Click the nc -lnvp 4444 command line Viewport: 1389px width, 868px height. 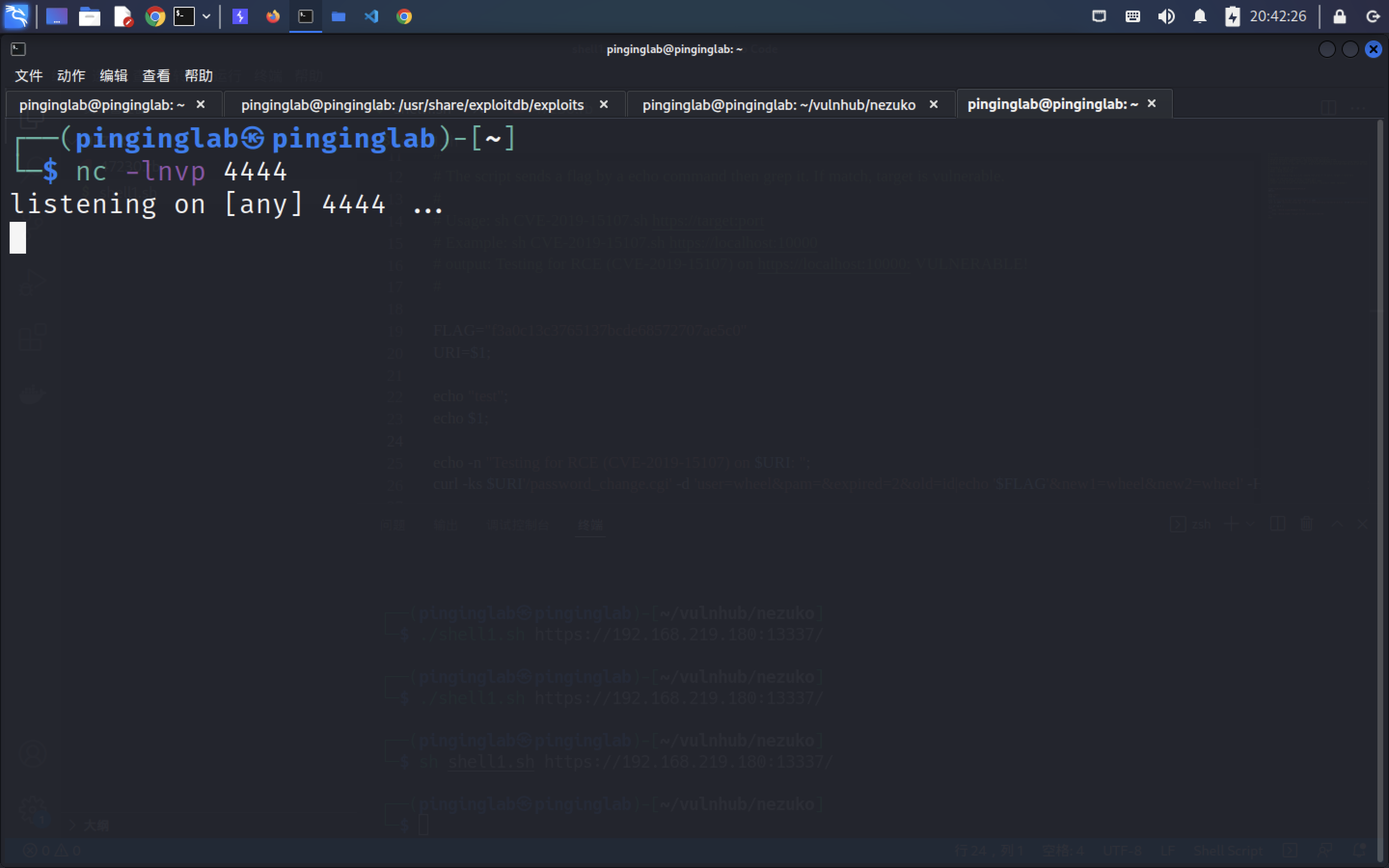click(181, 171)
